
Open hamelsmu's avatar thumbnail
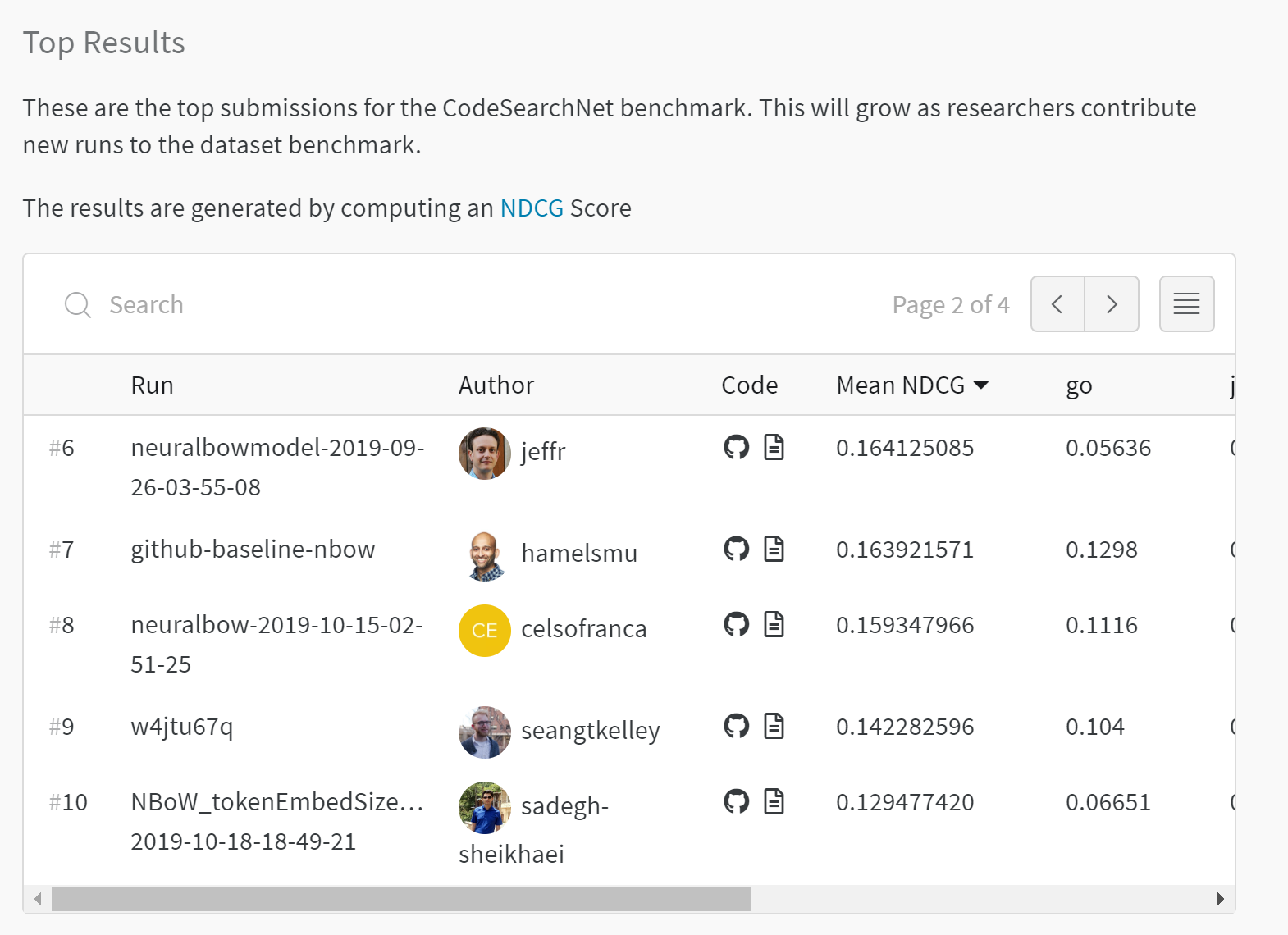click(x=485, y=555)
